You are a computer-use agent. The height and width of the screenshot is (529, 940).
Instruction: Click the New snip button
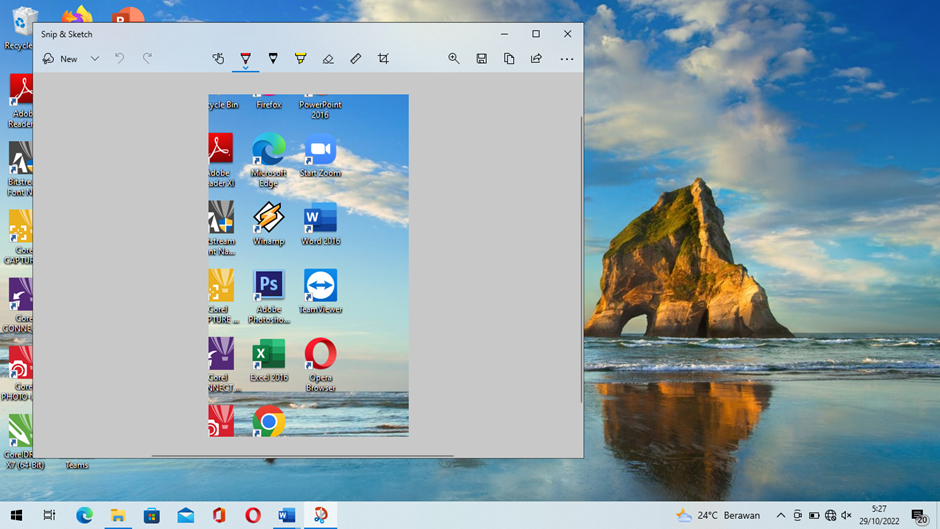click(x=60, y=59)
